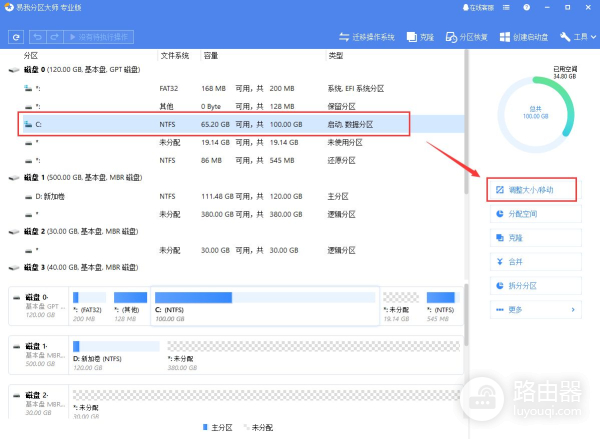Viewport: 600px width, 439px height.
Task: Collapse 磁盘 2 in the disk map
Action: 17,396
